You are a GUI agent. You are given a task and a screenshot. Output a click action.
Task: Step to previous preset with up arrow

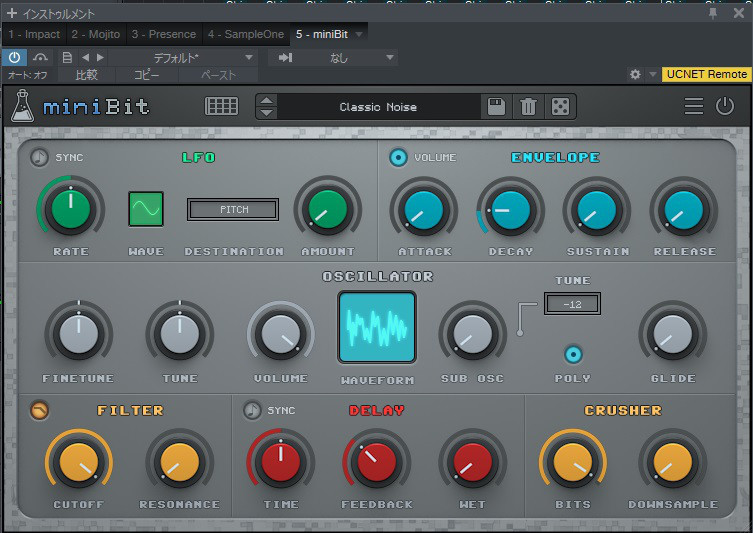tap(267, 101)
